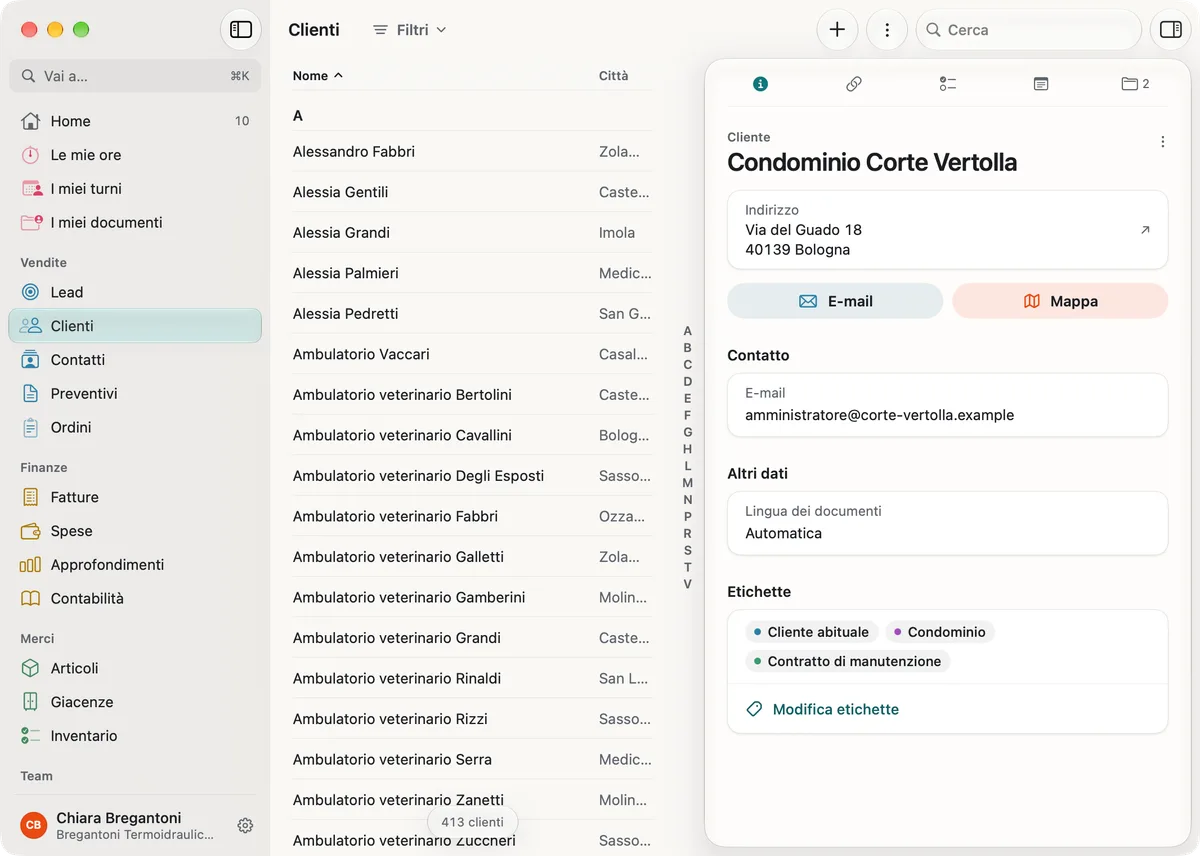Jump to letter C in alphabet index
This screenshot has width=1200, height=856.
(x=687, y=365)
